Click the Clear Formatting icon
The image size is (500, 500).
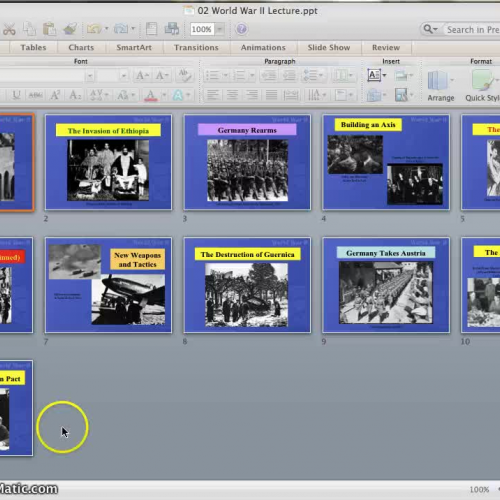185,76
